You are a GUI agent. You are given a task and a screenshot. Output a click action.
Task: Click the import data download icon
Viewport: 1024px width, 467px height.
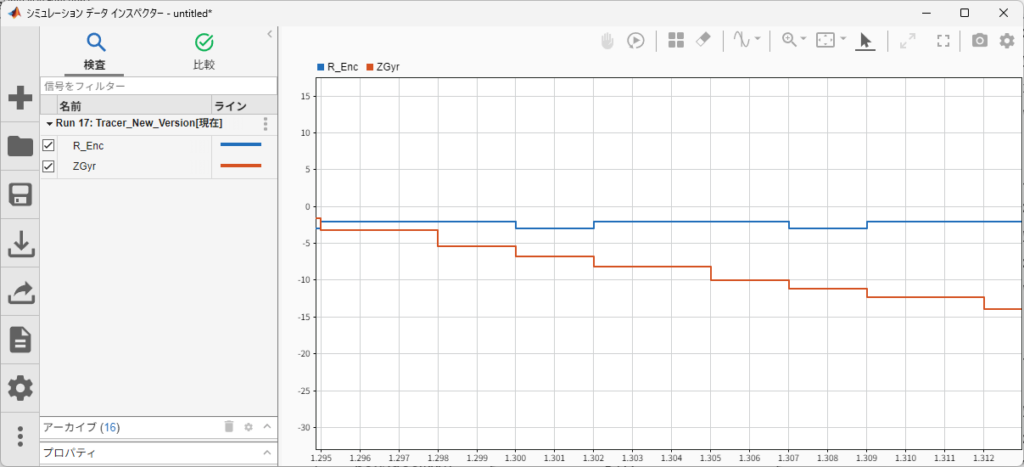(20, 244)
